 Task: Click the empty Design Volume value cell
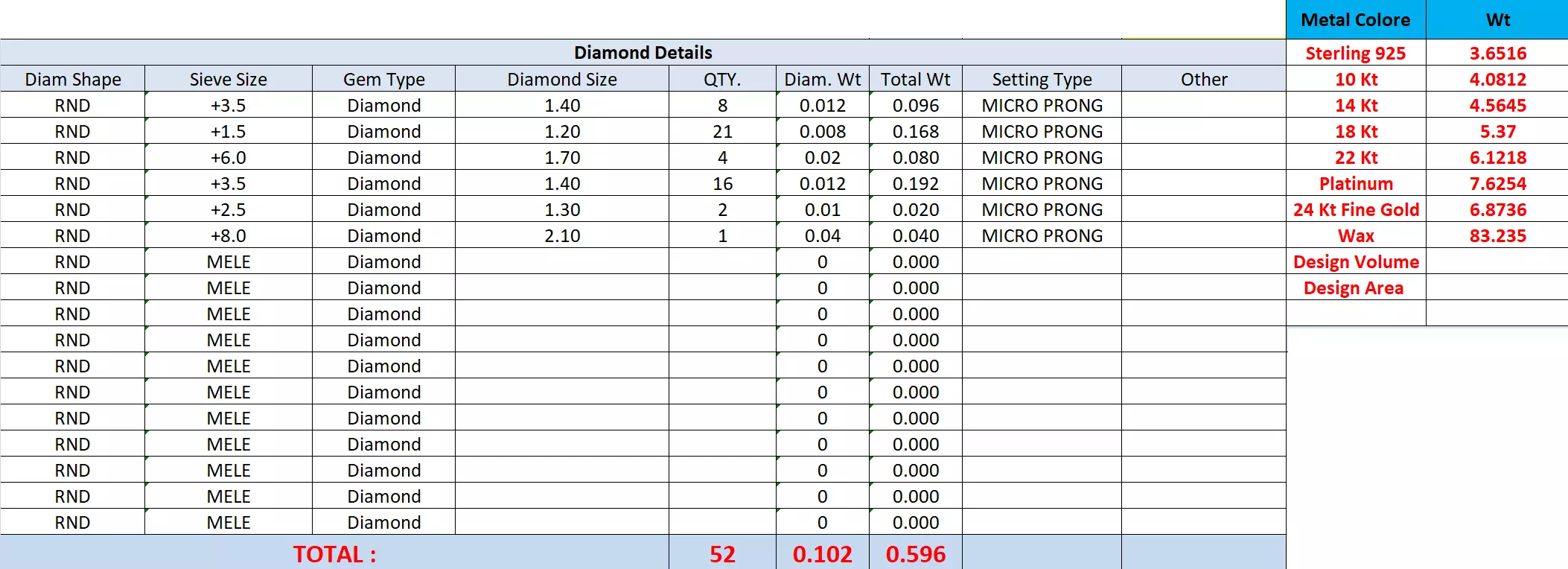tap(1497, 261)
